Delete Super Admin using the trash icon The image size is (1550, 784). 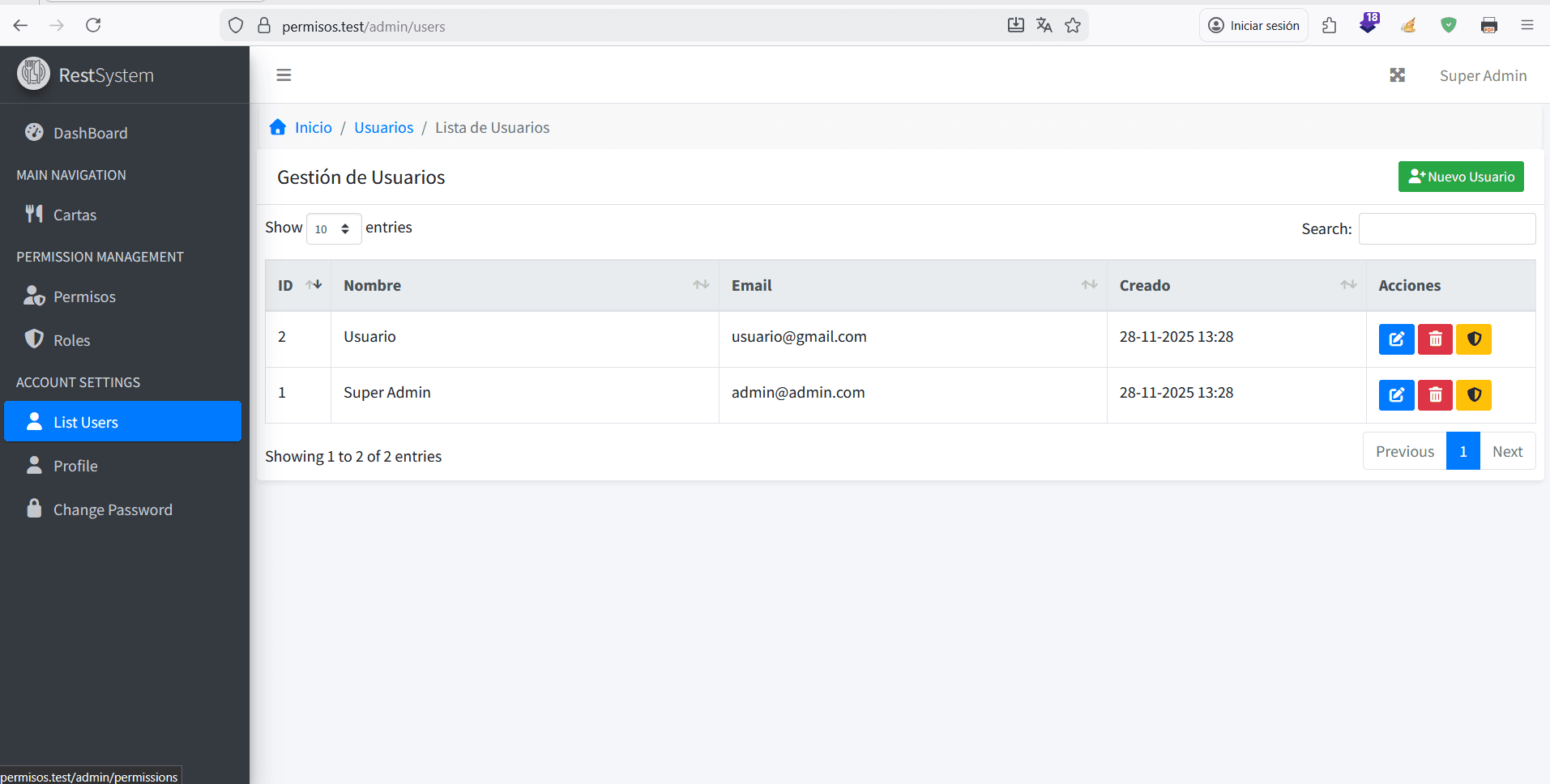click(1435, 395)
